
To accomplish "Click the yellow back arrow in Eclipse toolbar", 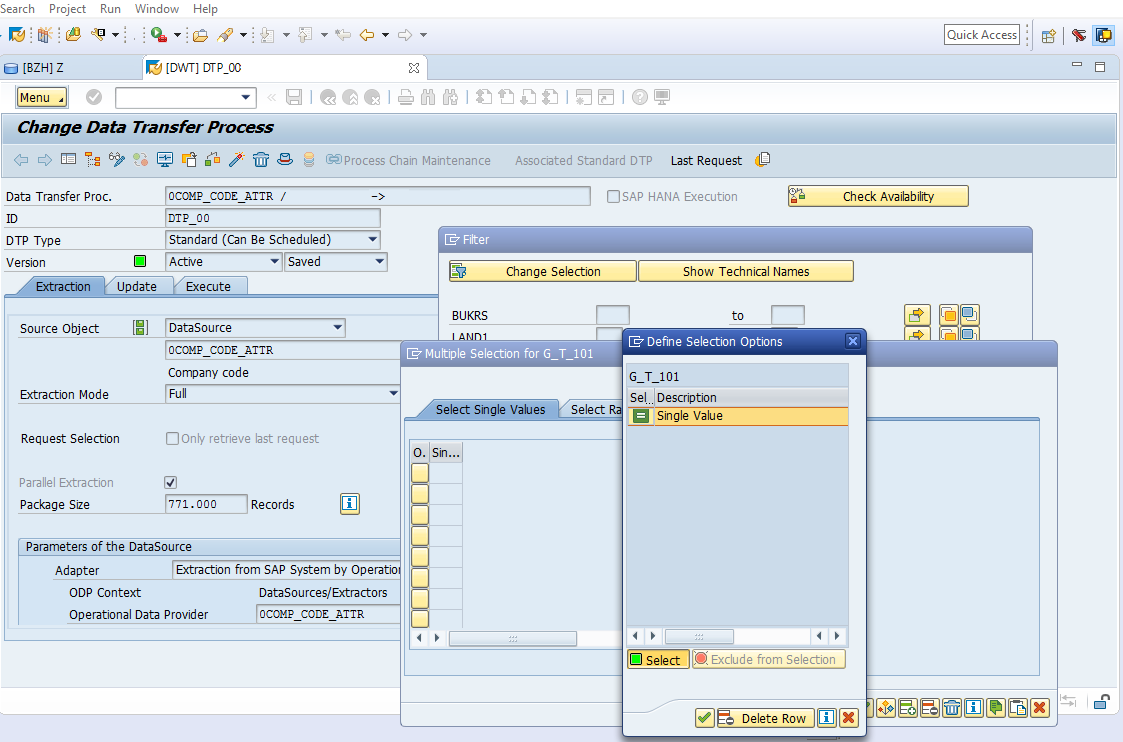I will pos(367,34).
